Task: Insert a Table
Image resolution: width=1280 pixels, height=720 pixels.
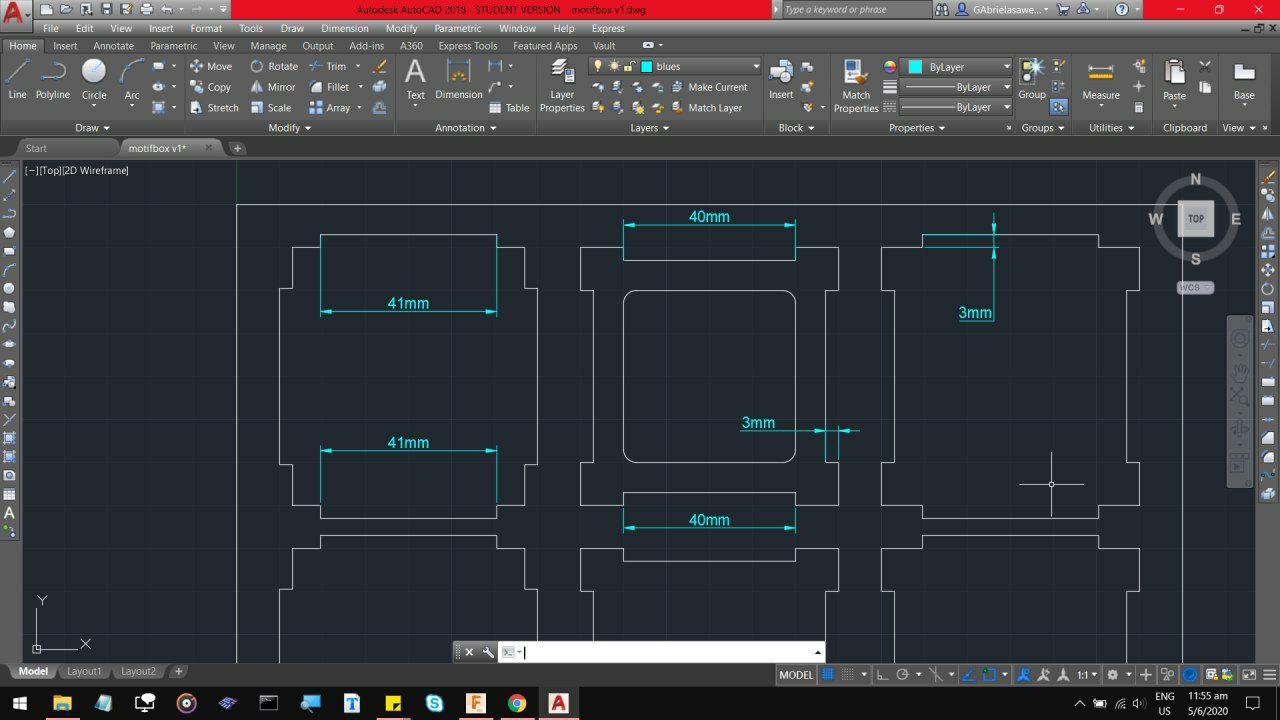Action: coord(509,108)
